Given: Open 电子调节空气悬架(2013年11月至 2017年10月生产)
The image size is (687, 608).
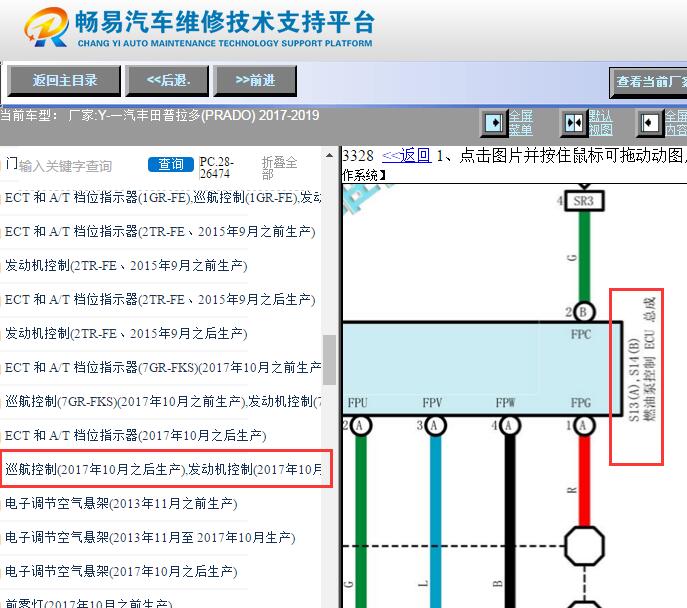Looking at the screenshot, I should point(150,537).
